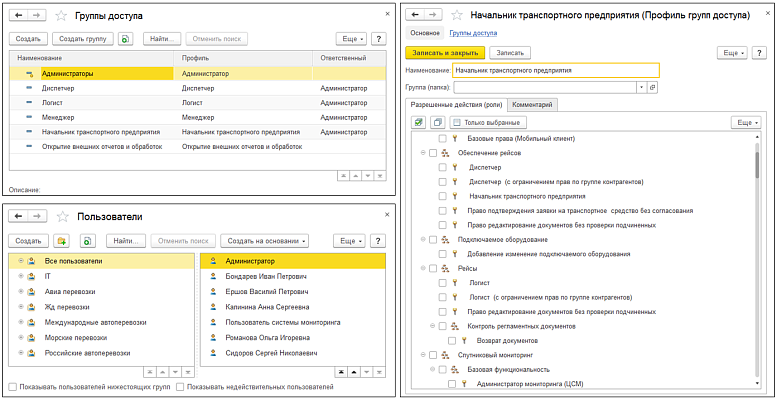Click the help question mark in Пользователи window

(380, 241)
